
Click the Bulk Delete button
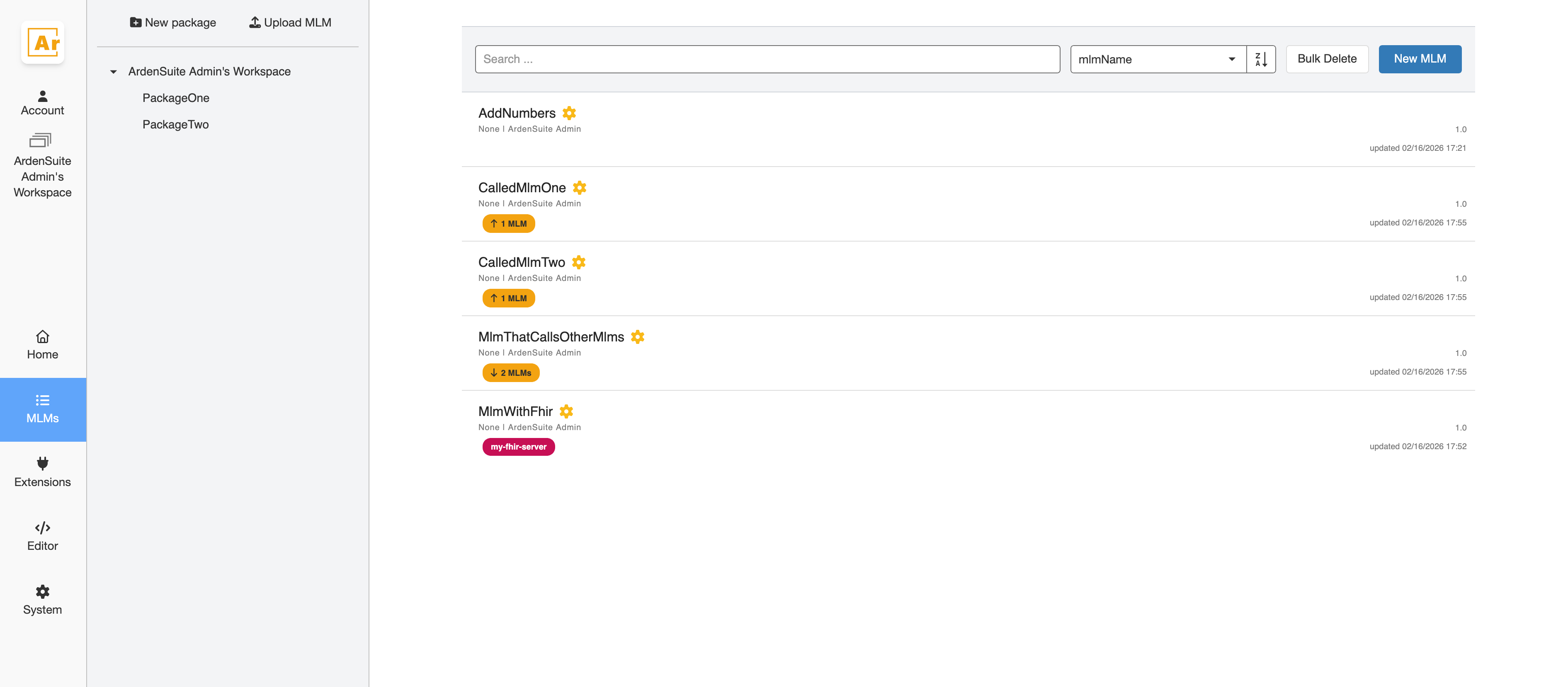[x=1327, y=59]
